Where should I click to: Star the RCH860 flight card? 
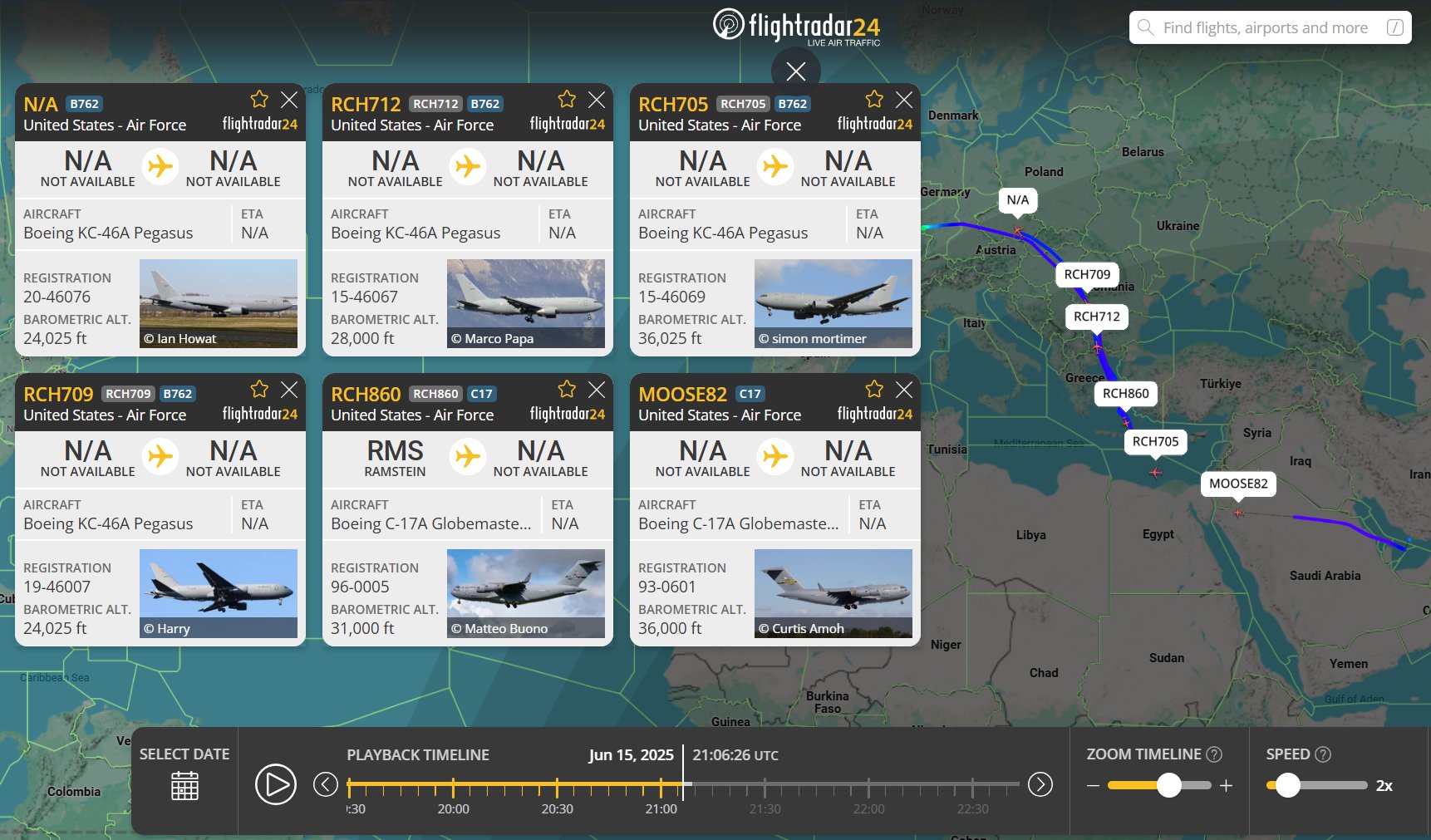[567, 390]
